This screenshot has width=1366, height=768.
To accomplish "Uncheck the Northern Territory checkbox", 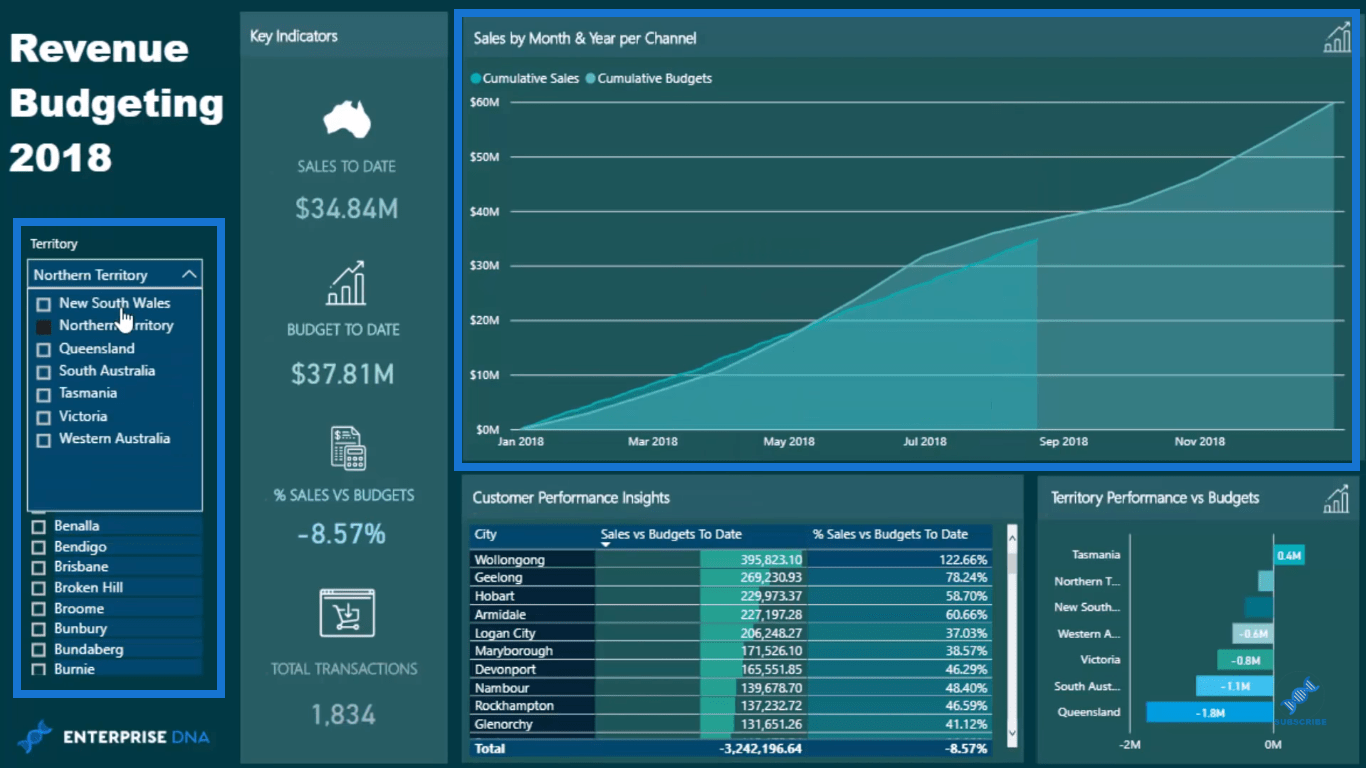I will [x=43, y=326].
